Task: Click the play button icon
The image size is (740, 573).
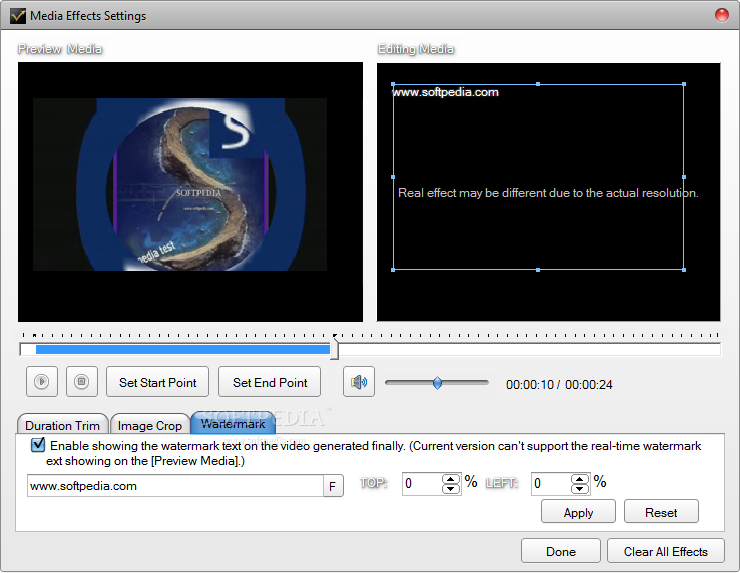Action: [x=42, y=382]
